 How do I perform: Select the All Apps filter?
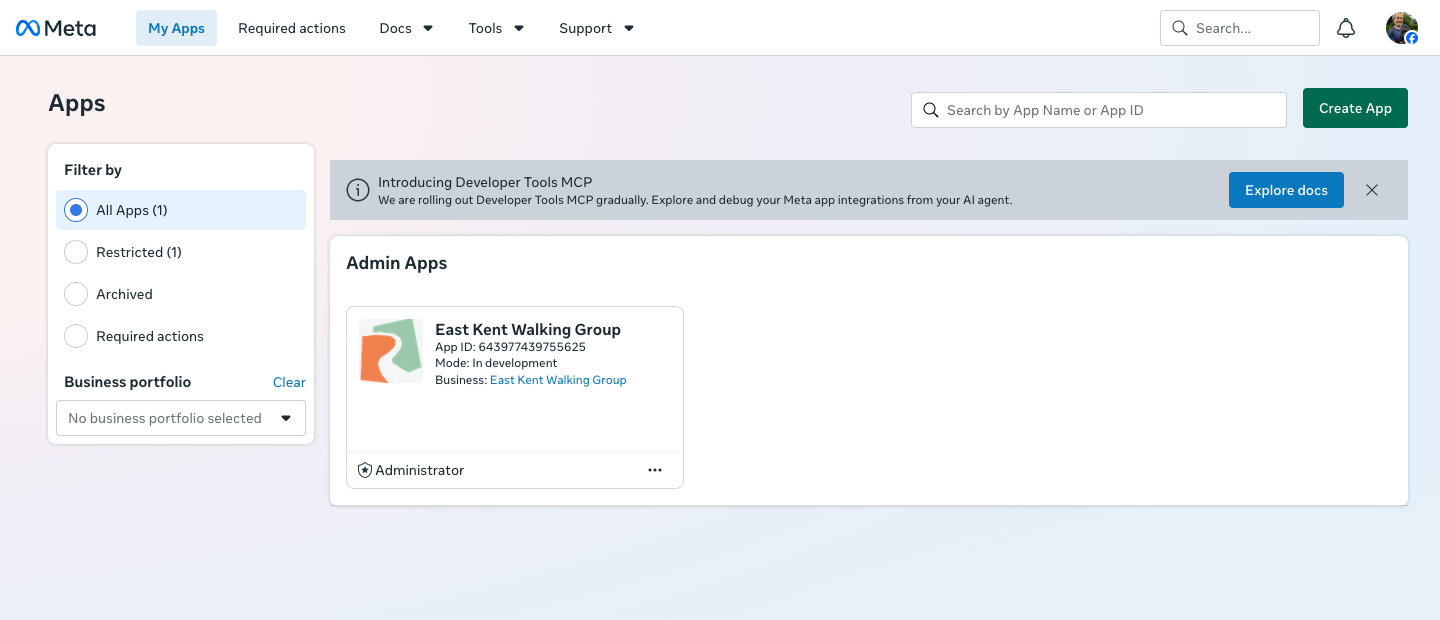[181, 210]
